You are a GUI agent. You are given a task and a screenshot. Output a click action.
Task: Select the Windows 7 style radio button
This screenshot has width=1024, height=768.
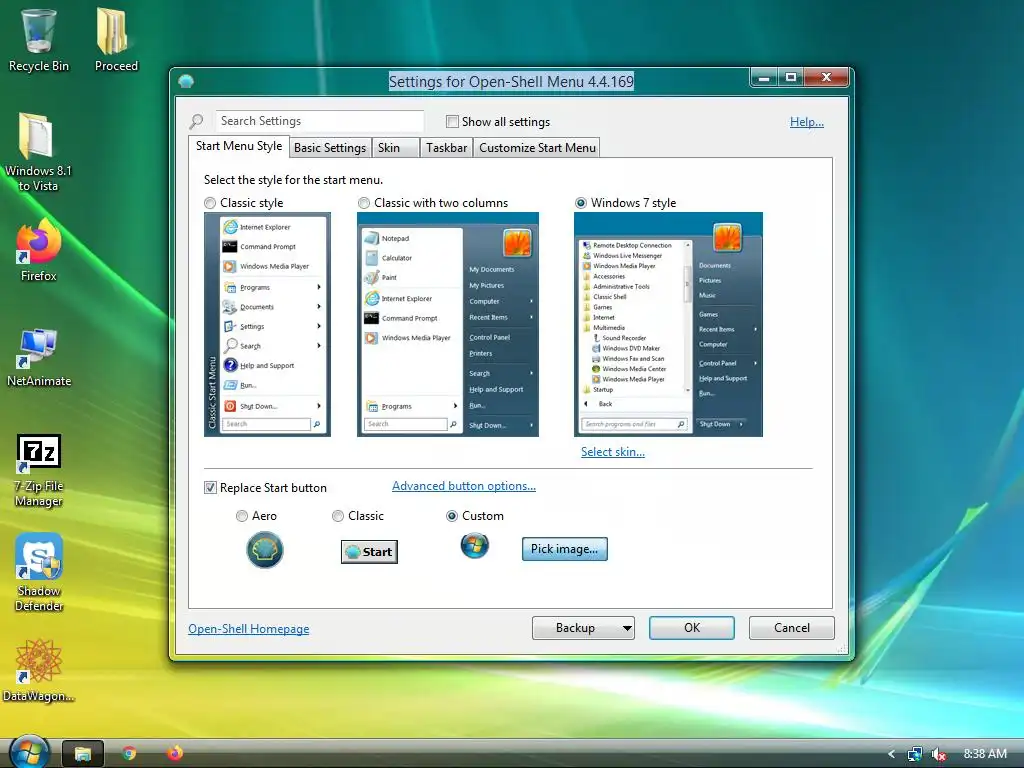tap(581, 203)
